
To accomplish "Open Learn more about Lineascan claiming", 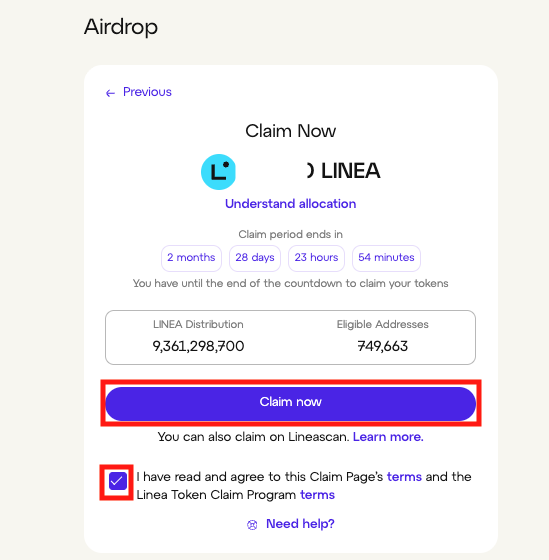I will coord(388,437).
